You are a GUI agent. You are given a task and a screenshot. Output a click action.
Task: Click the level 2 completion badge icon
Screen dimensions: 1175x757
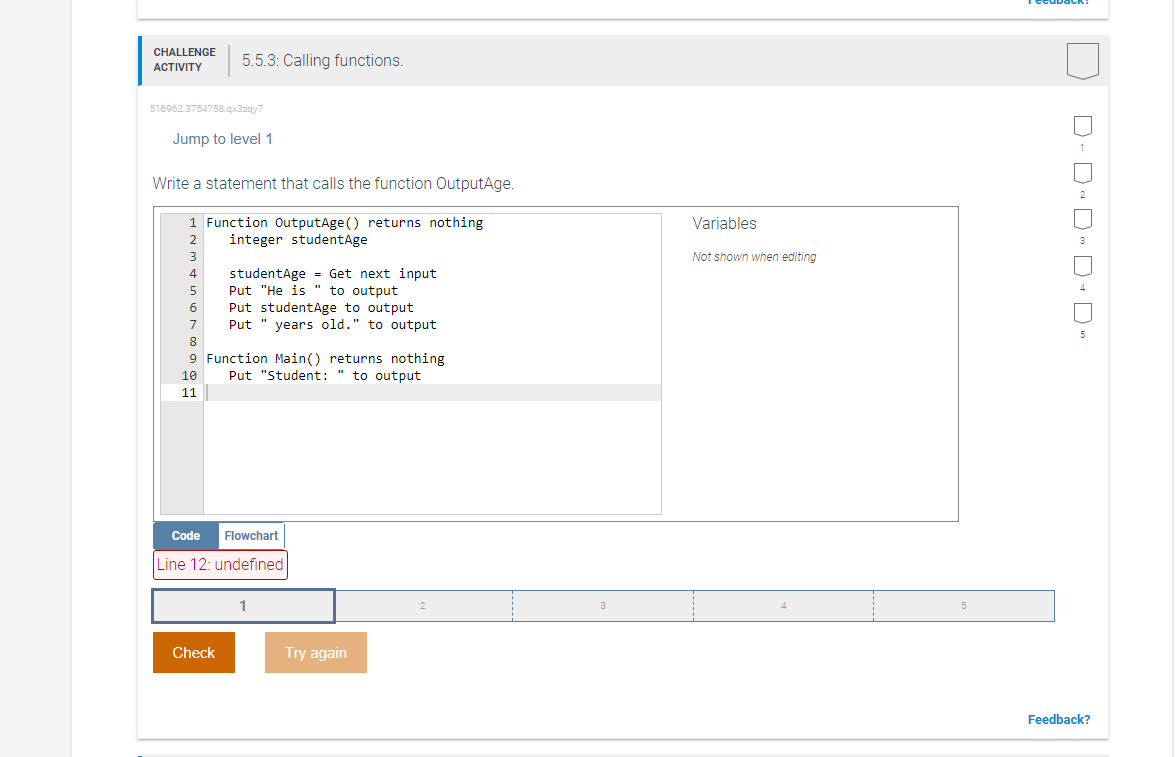pyautogui.click(x=1083, y=173)
